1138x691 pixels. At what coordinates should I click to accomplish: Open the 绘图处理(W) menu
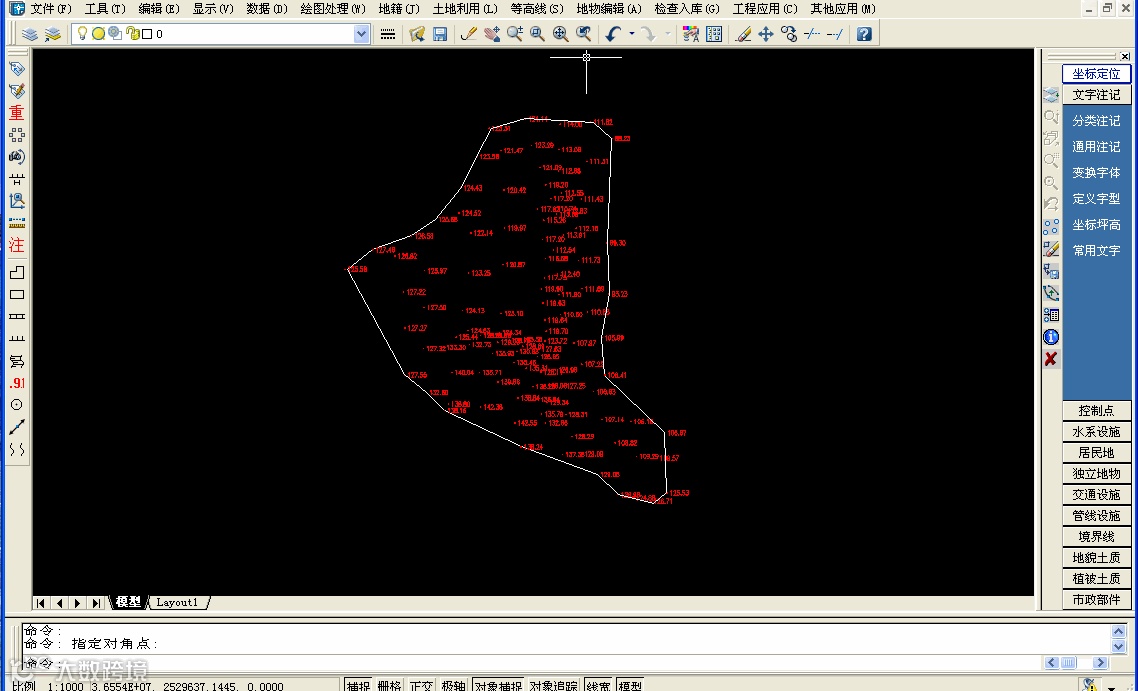pos(333,9)
